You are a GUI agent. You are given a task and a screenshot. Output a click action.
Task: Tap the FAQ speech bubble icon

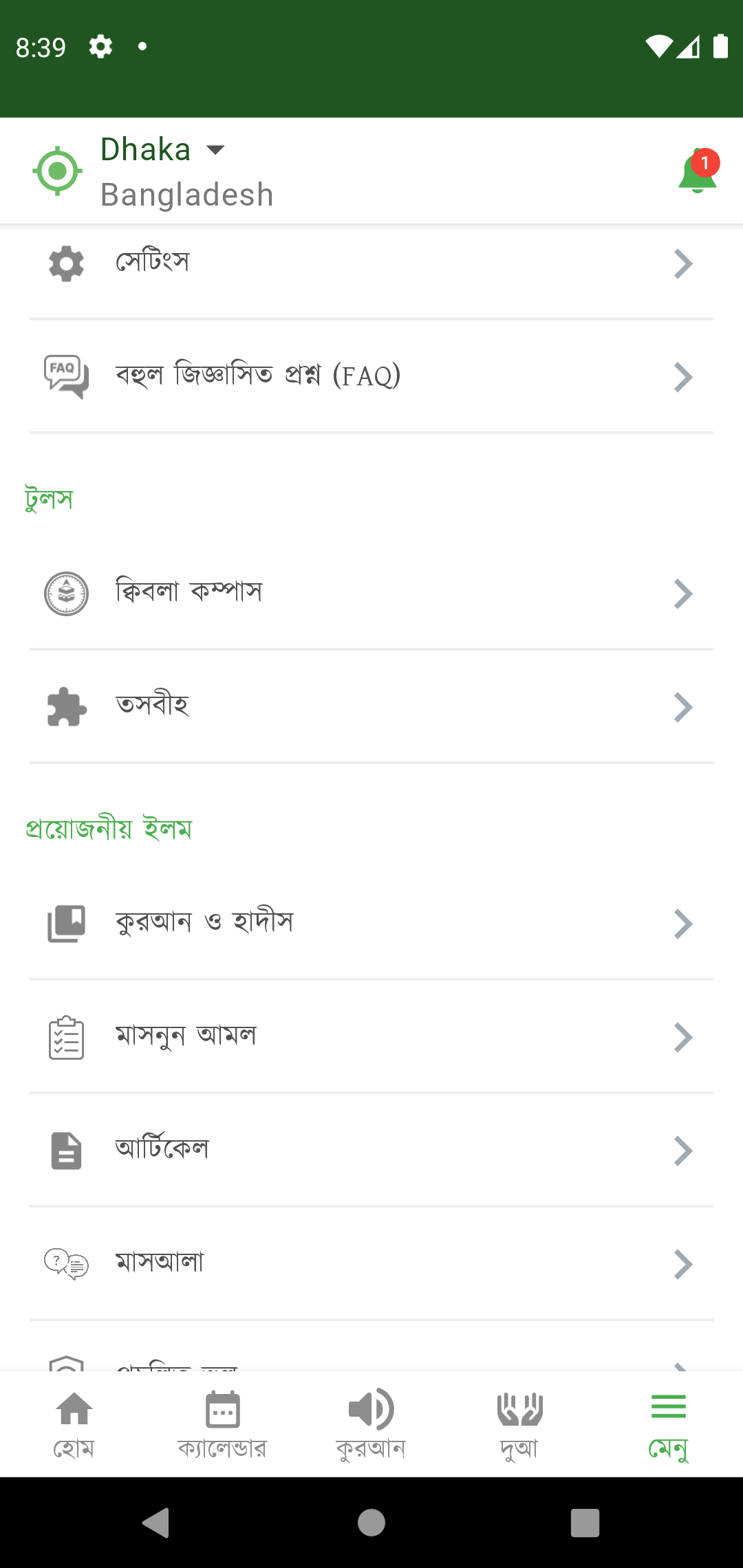point(67,376)
